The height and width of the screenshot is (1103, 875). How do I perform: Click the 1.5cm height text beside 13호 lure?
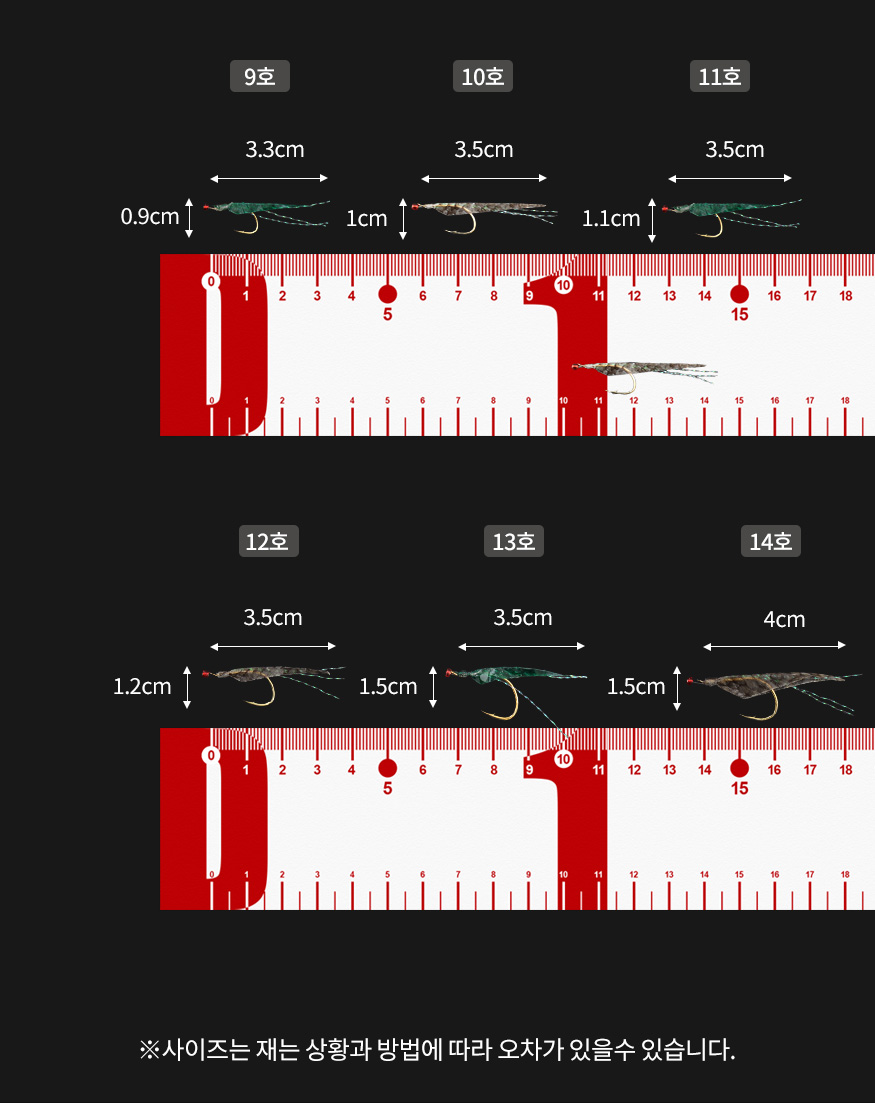click(x=388, y=687)
